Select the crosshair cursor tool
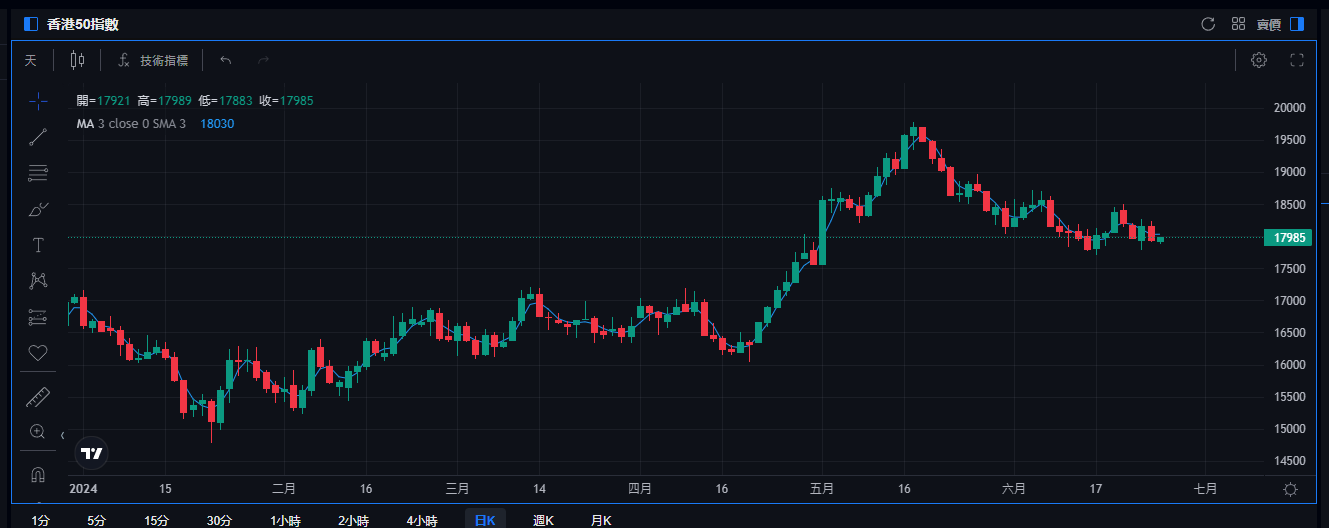The image size is (1329, 528). (38, 101)
